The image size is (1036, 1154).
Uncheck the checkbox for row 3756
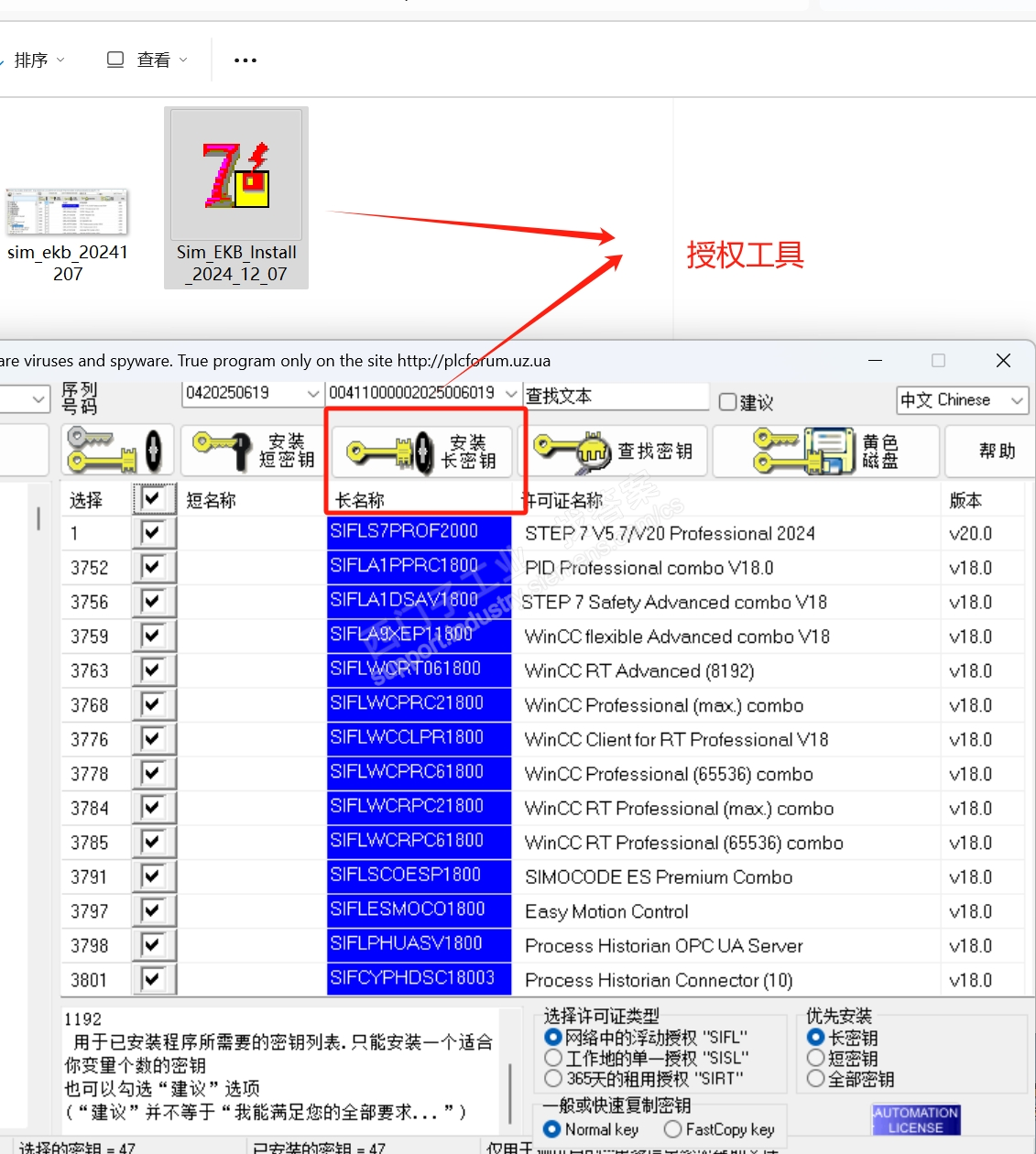153,602
